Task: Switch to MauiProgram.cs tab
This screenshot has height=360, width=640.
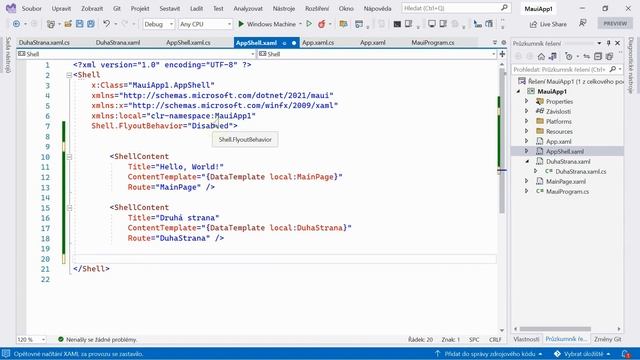Action: click(433, 42)
